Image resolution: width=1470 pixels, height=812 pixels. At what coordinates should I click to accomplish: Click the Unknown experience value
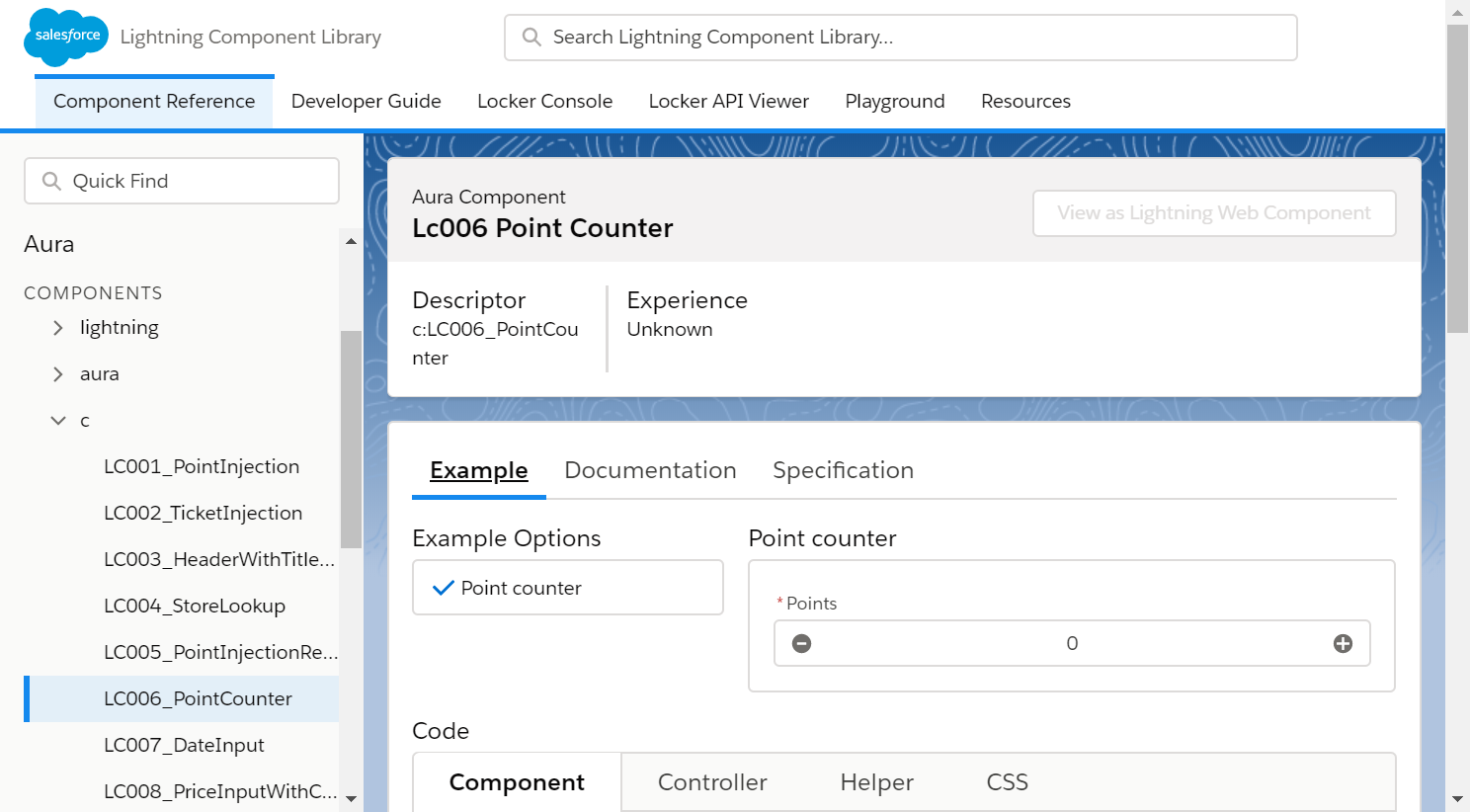670,330
